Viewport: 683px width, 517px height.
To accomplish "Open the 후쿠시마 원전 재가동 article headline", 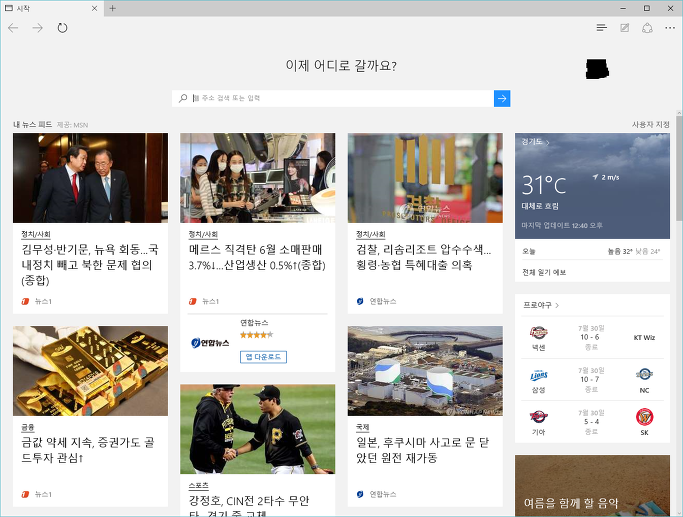I will [x=423, y=450].
